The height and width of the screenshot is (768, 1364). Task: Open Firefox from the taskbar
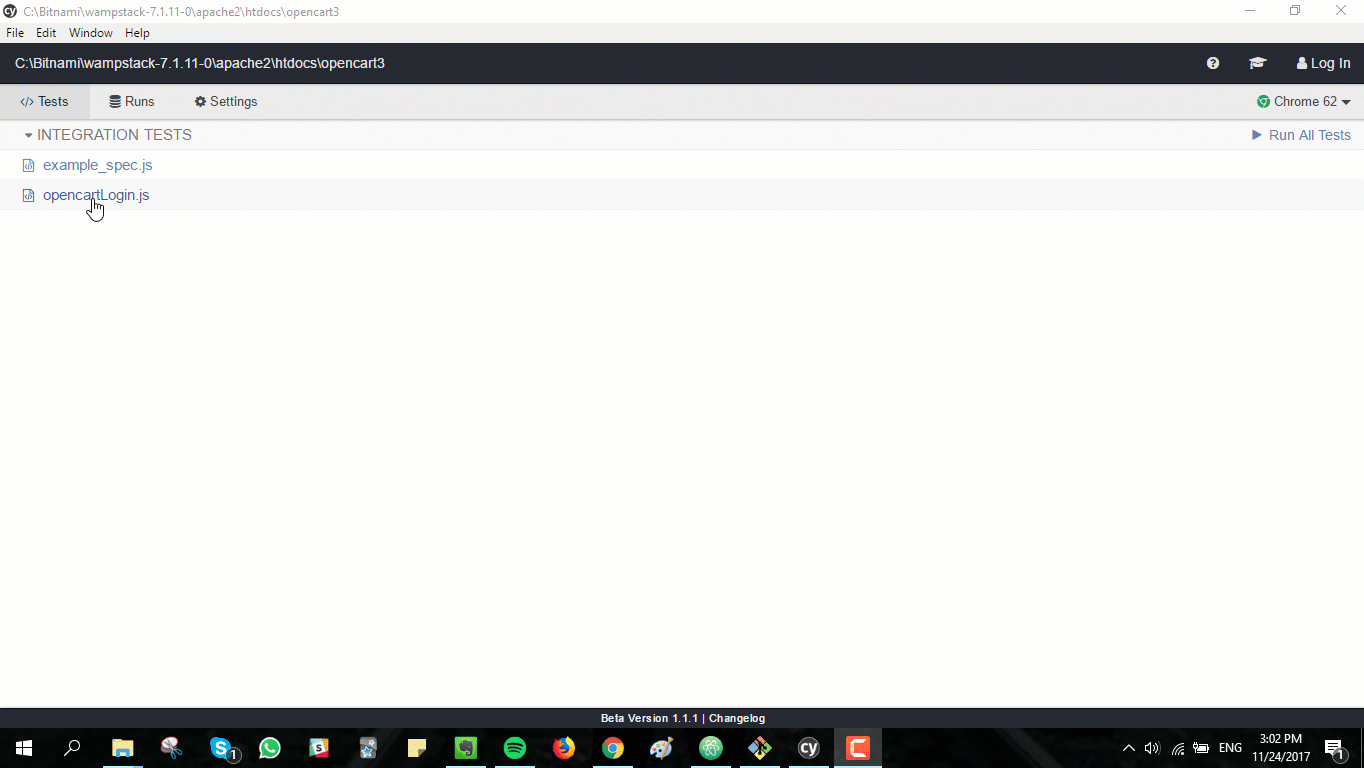[x=564, y=748]
